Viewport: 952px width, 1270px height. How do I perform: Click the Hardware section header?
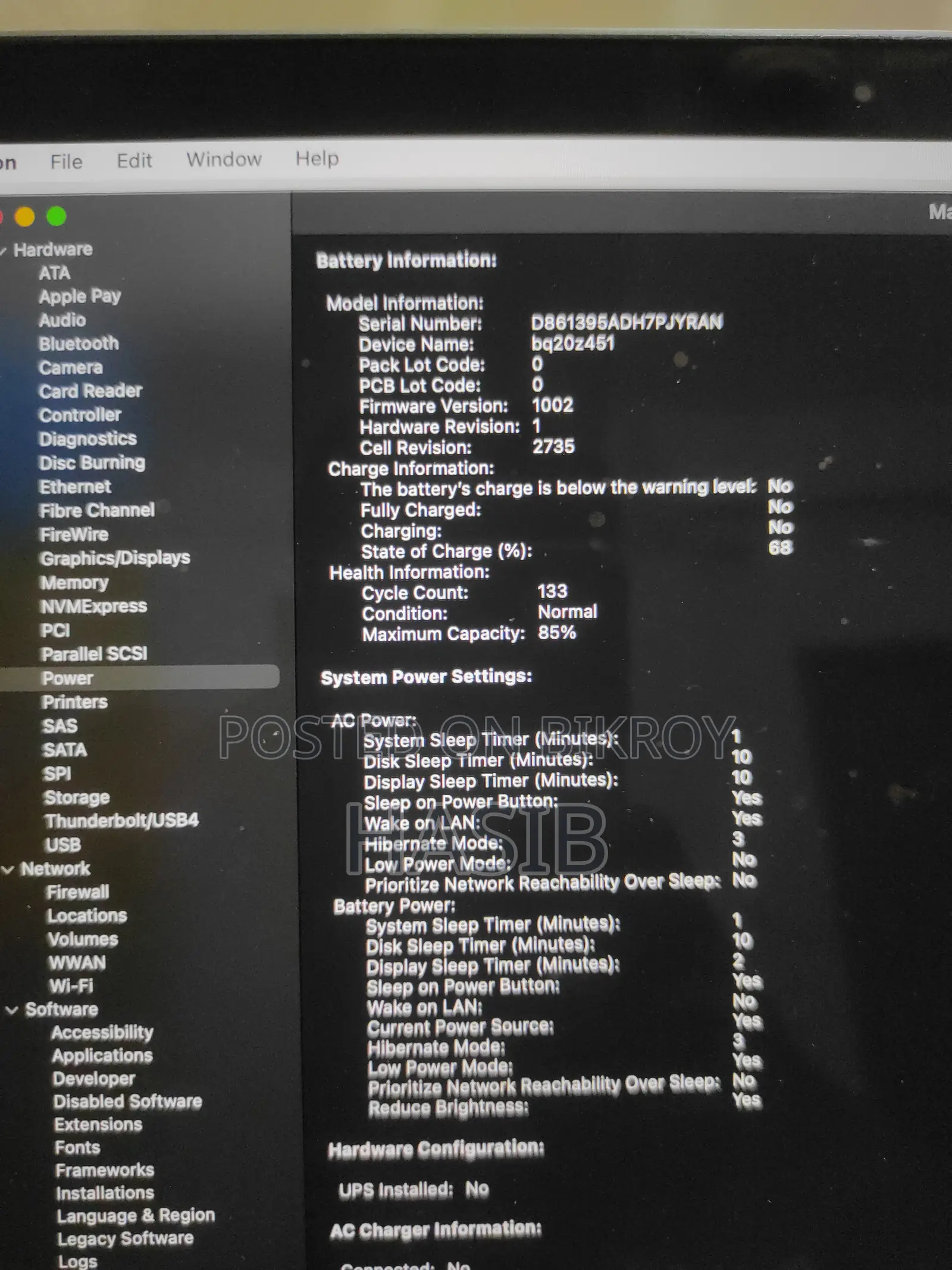pyautogui.click(x=53, y=249)
